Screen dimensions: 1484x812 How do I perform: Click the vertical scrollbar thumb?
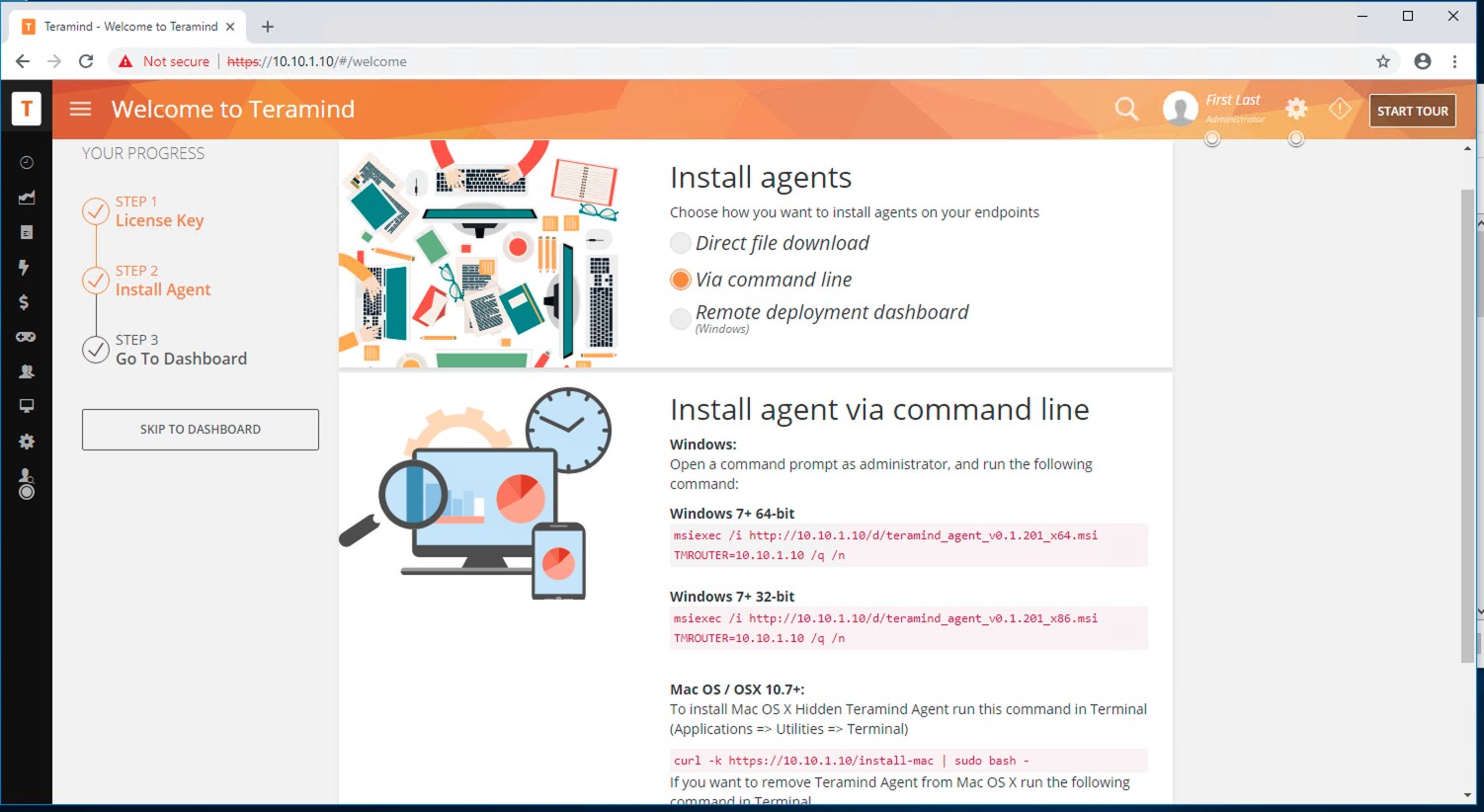pos(1467,425)
